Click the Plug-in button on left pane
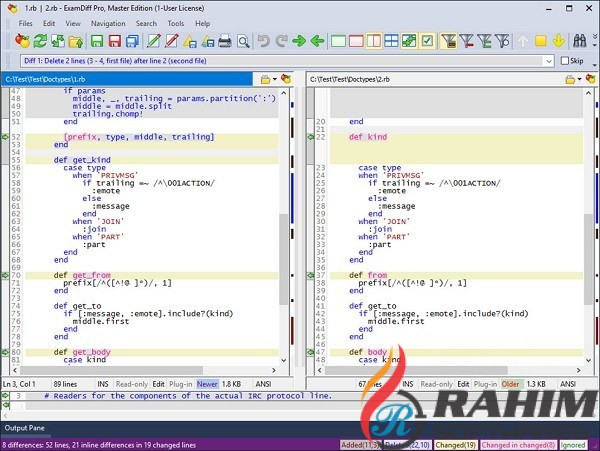The width and height of the screenshot is (600, 451). click(182, 383)
